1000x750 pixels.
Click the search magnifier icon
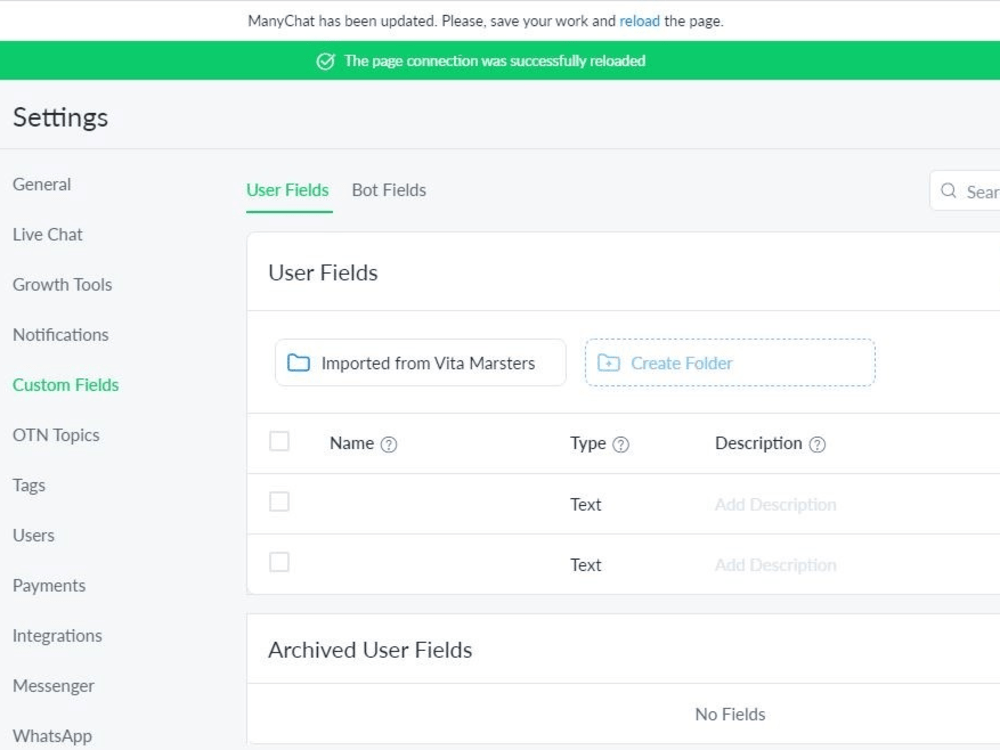pyautogui.click(x=947, y=190)
